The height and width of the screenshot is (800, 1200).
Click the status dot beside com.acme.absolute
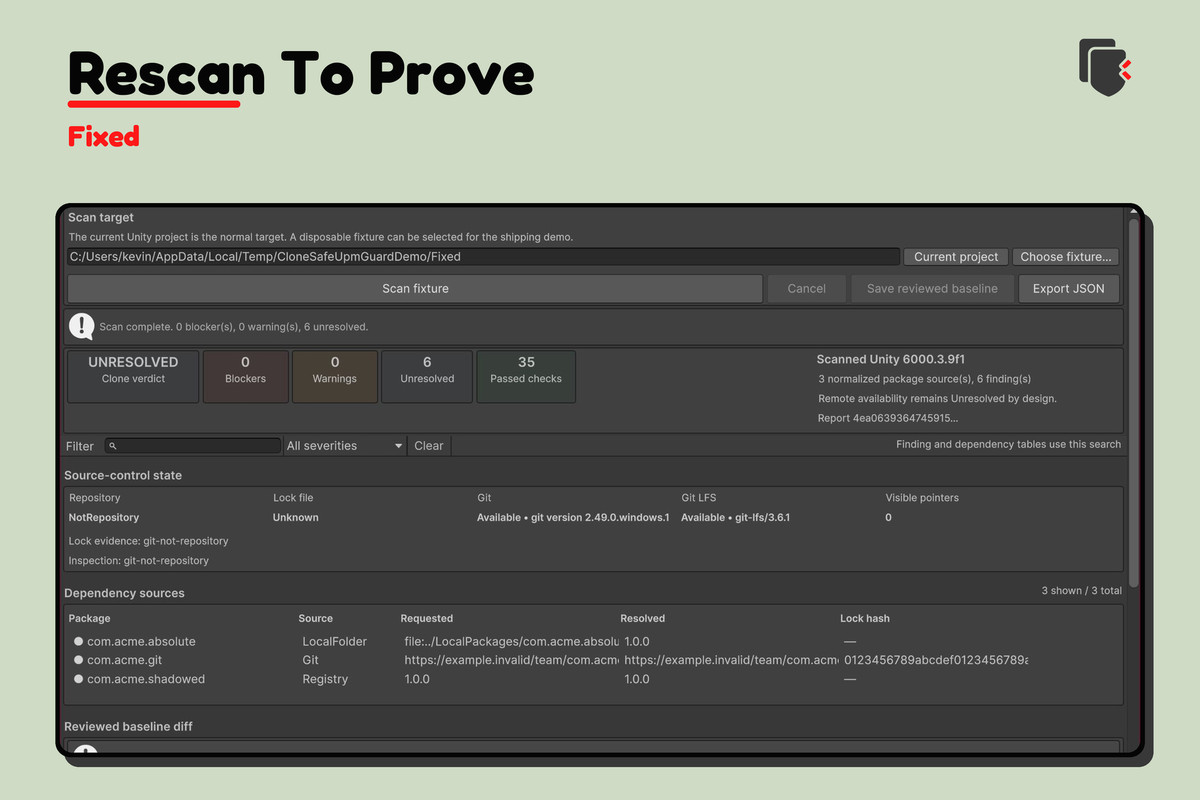coord(78,642)
